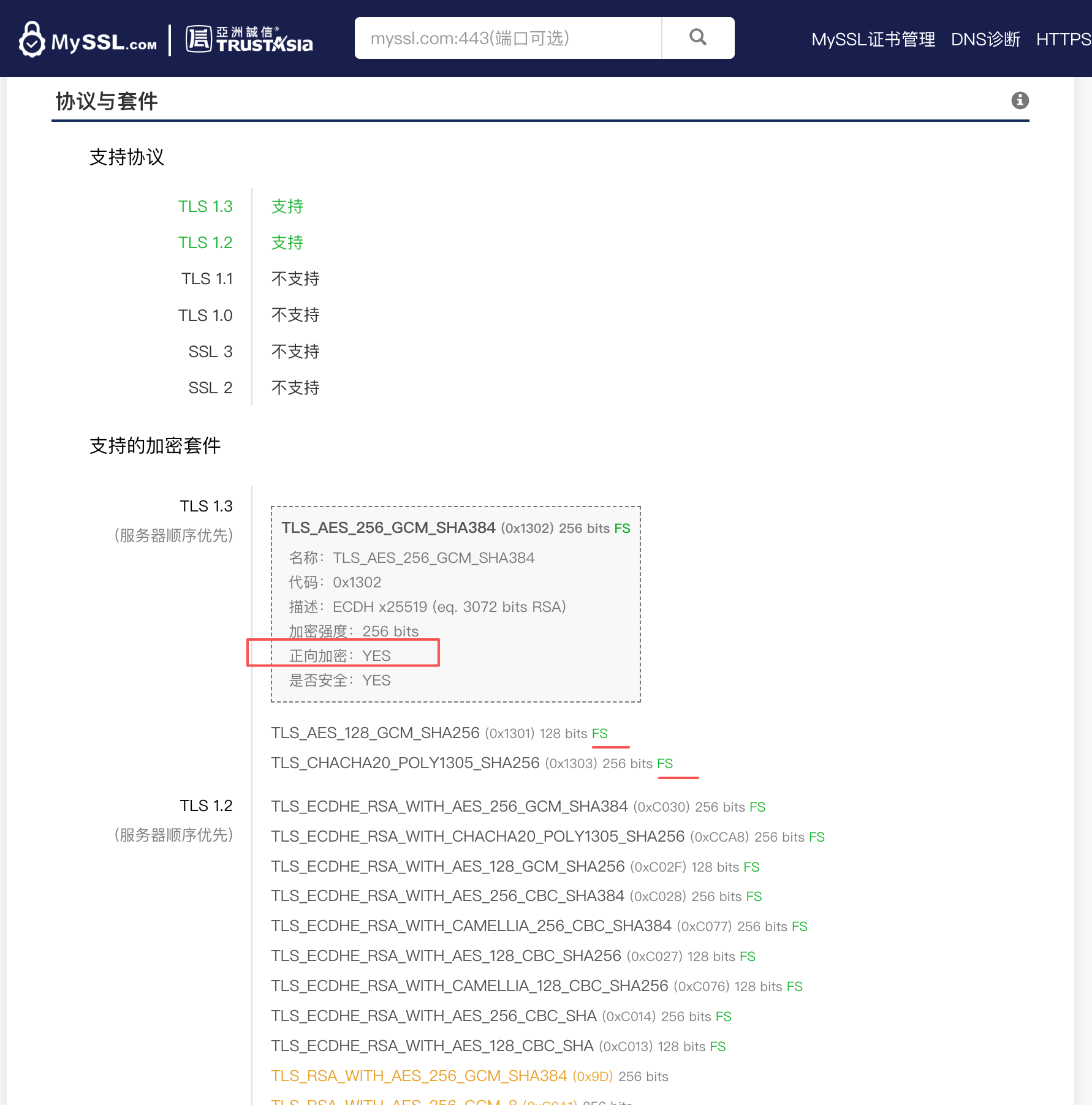Viewport: 1092px width, 1105px height.
Task: Click the SSL 2 protocol label
Action: [x=210, y=388]
